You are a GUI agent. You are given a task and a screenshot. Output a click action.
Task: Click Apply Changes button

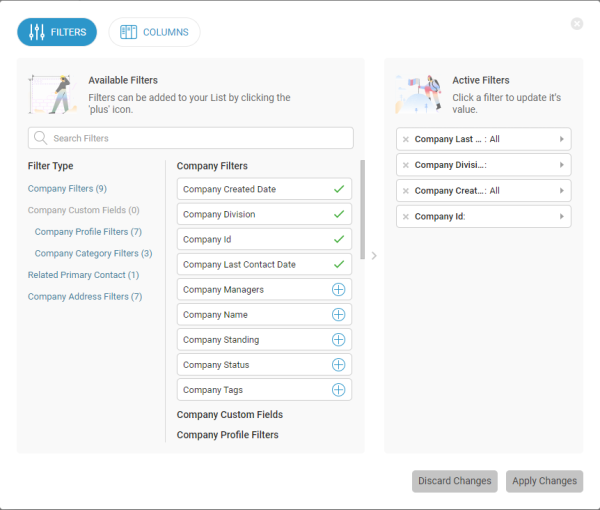pyautogui.click(x=544, y=481)
